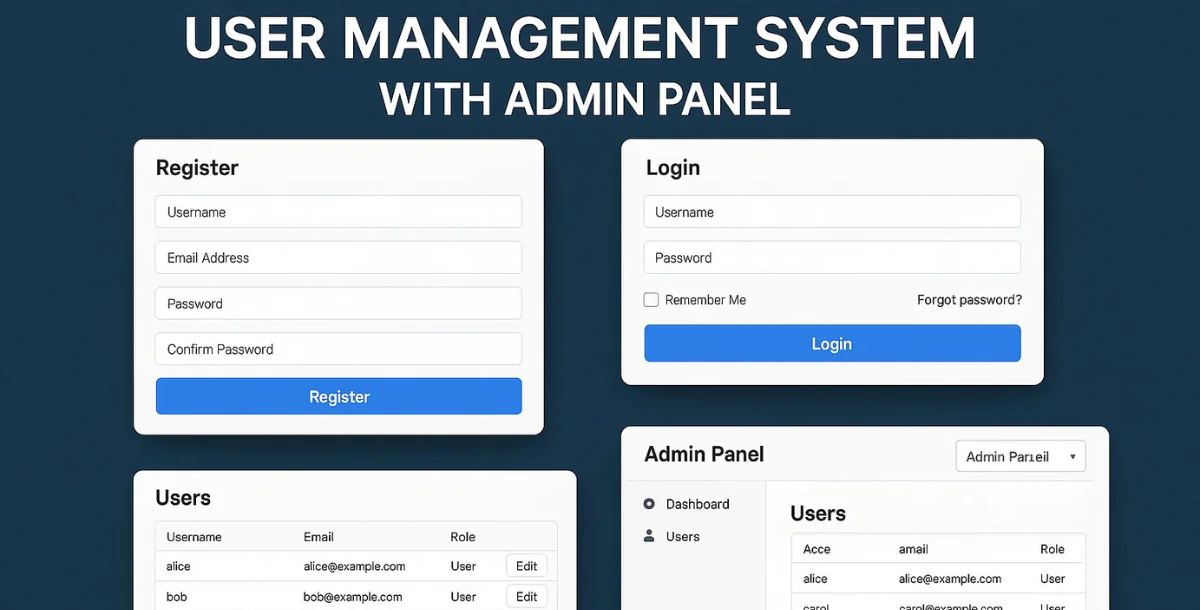Image resolution: width=1200 pixels, height=610 pixels.
Task: Tick the Remember Me checkbox
Action: pos(651,300)
